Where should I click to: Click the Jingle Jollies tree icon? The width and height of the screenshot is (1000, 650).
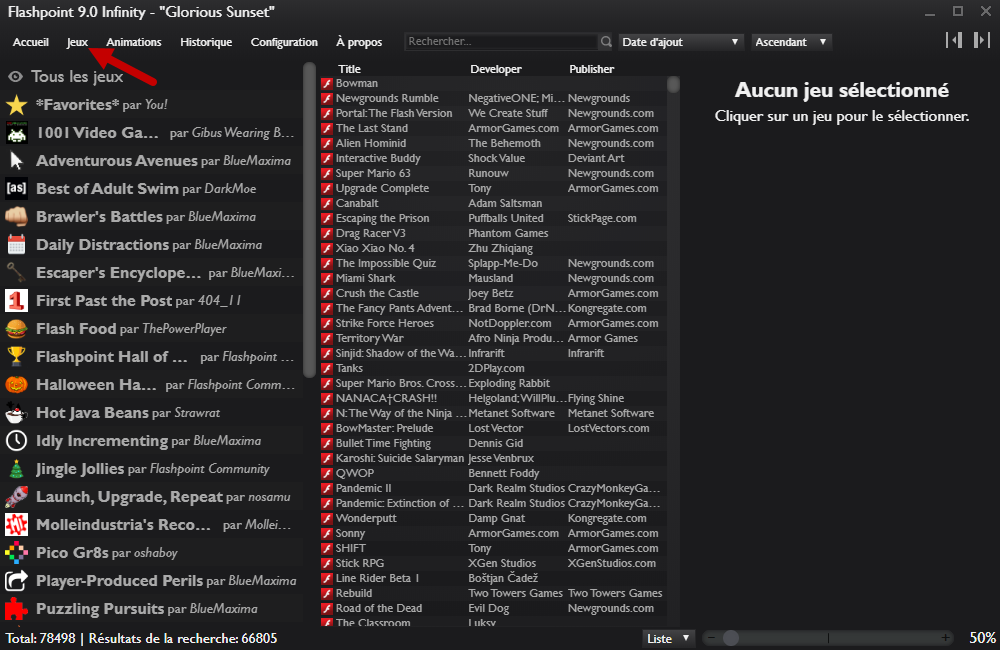tap(17, 469)
